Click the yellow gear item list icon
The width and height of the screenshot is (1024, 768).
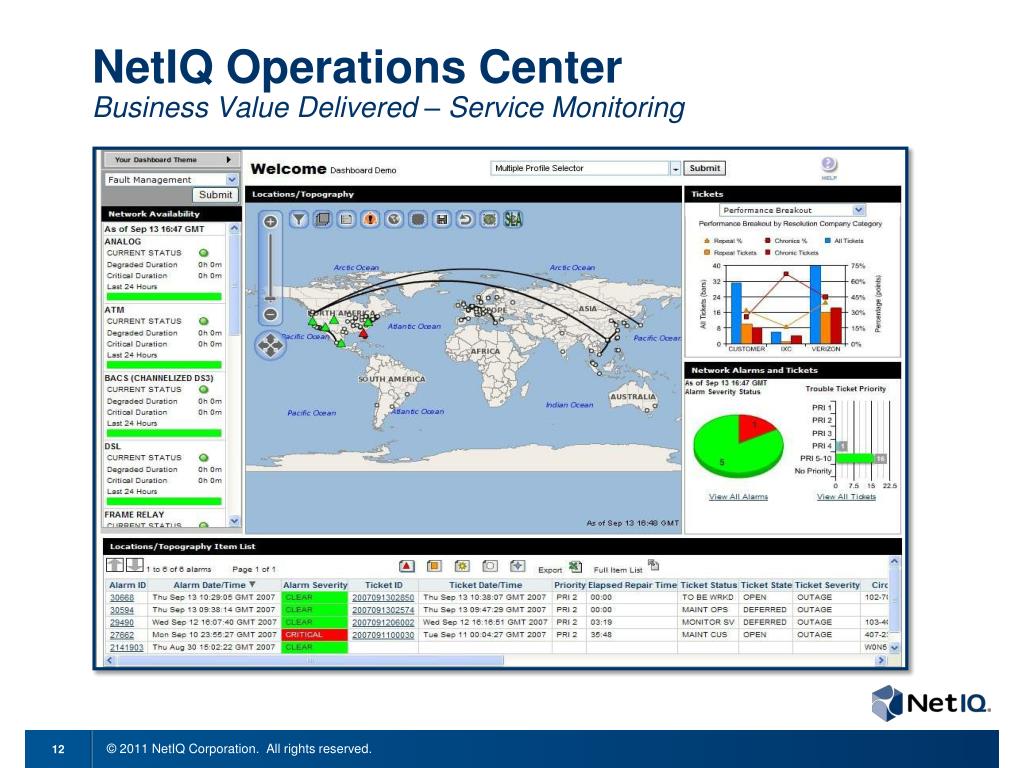click(462, 567)
